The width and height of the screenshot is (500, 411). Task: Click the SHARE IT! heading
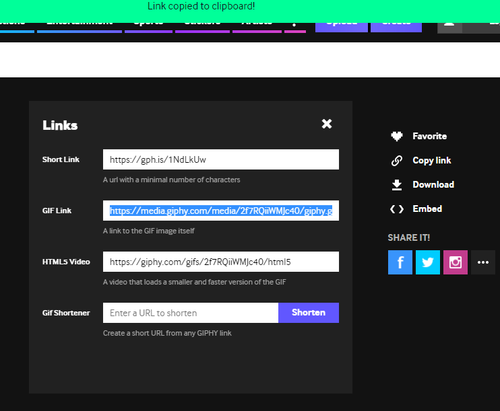pos(409,238)
